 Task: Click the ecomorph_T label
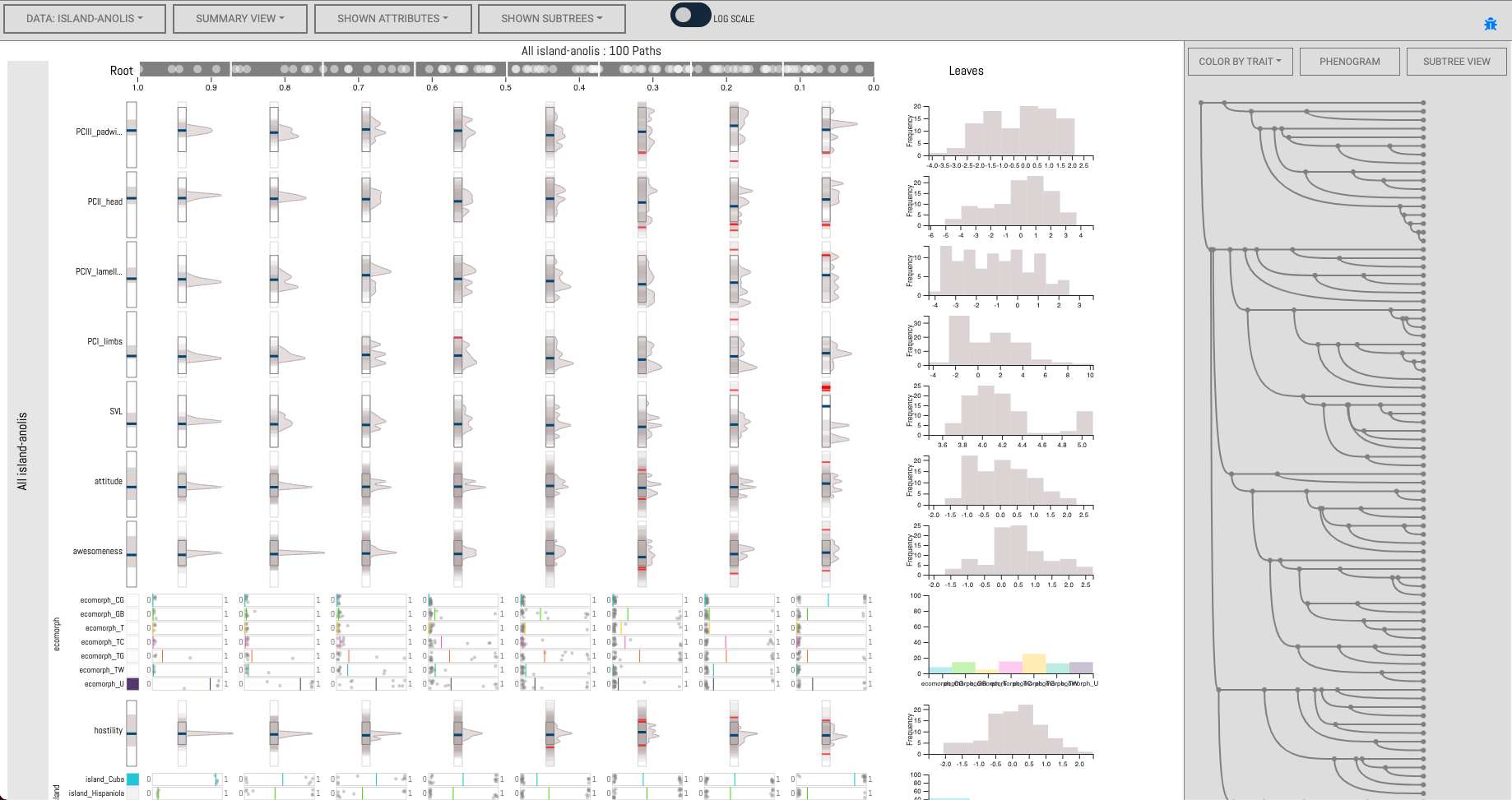tap(105, 628)
